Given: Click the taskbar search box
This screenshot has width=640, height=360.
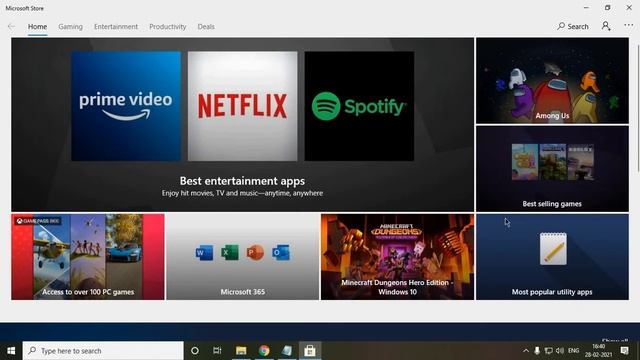Looking at the screenshot, I should (x=103, y=351).
